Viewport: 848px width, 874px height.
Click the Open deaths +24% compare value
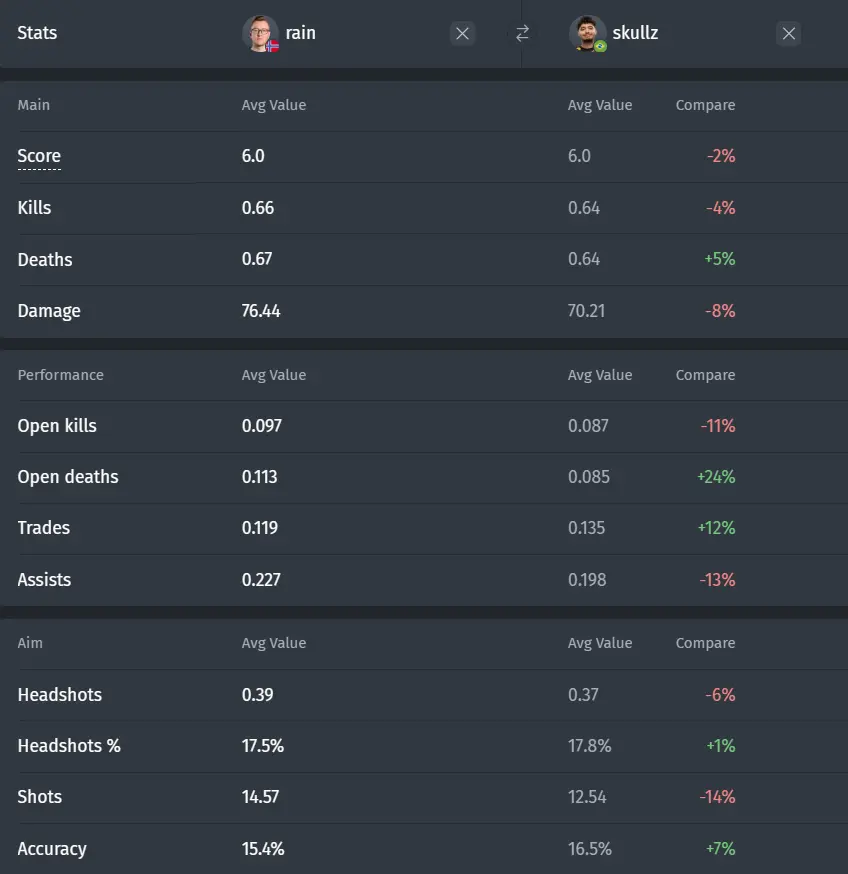[716, 477]
